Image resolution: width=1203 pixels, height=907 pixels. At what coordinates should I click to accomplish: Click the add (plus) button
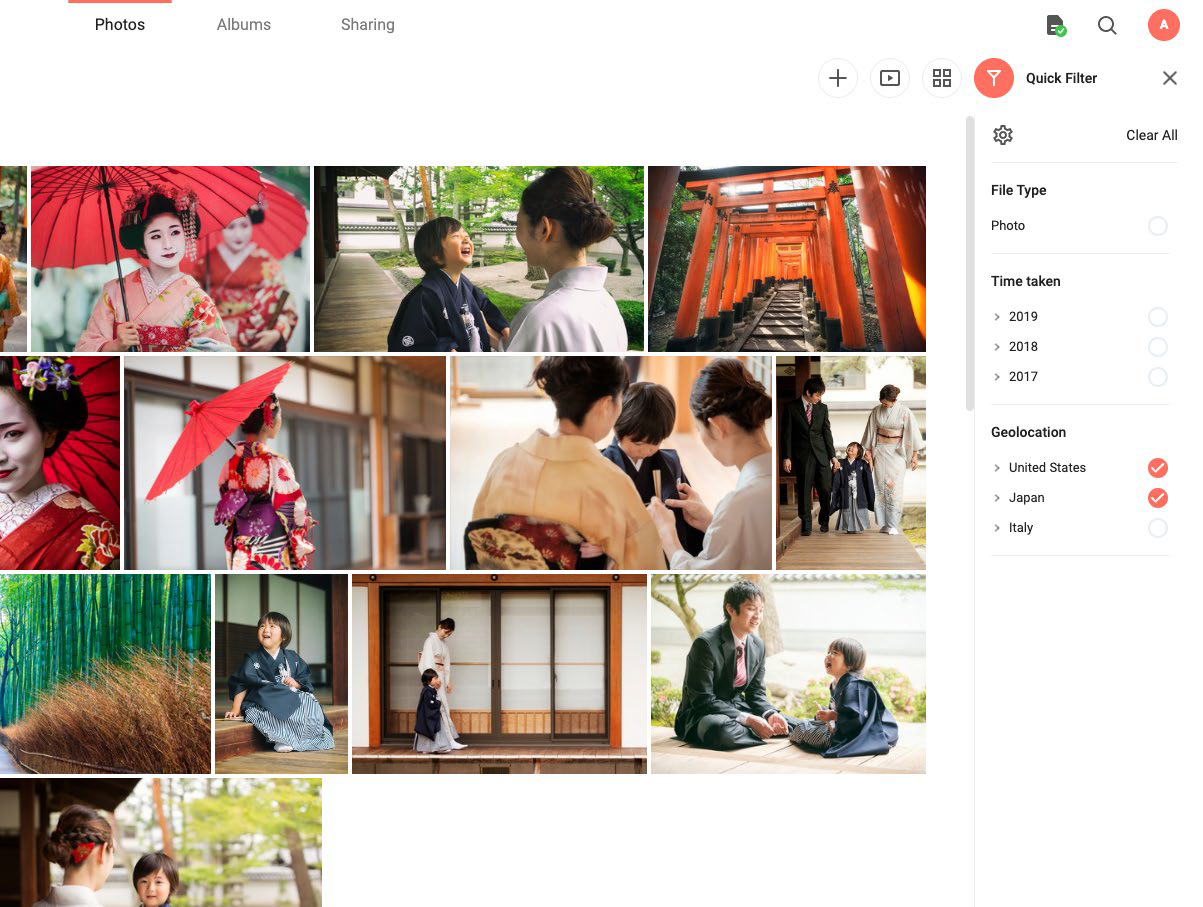[838, 78]
